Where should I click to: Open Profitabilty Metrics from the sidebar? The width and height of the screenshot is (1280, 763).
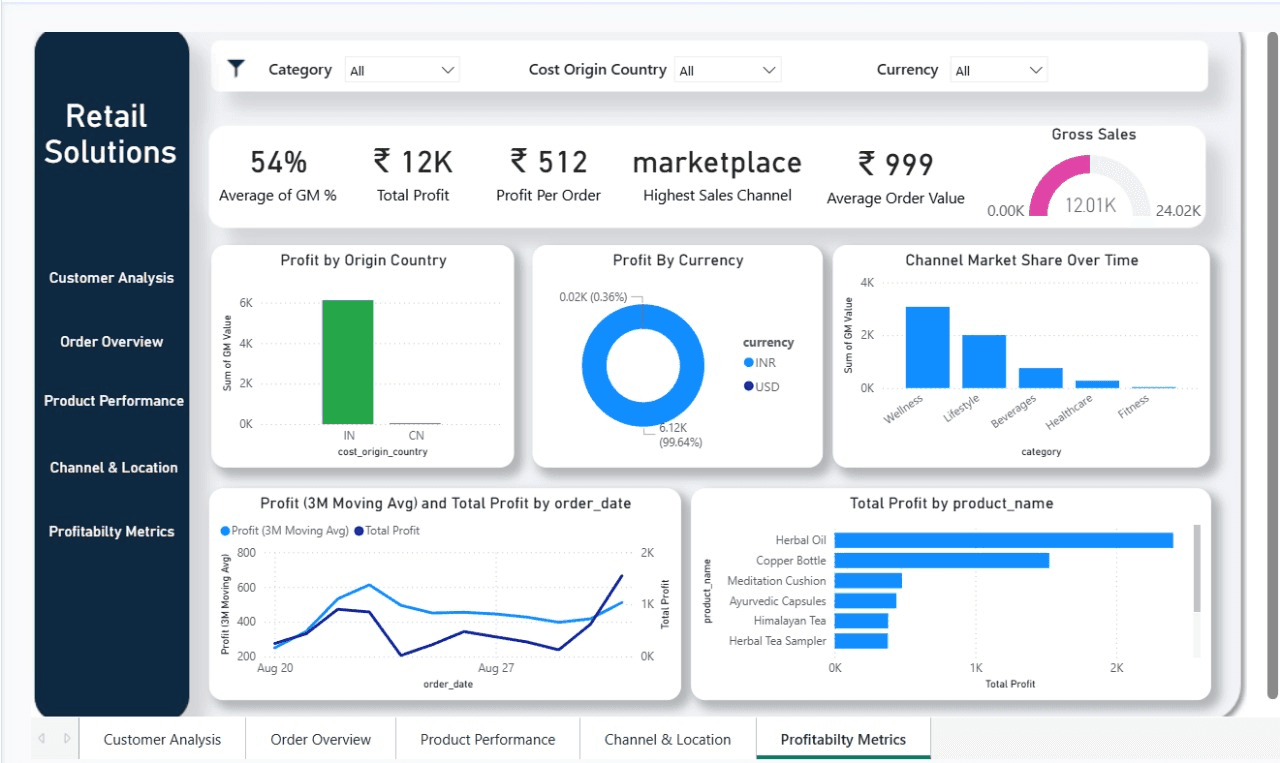coord(112,531)
